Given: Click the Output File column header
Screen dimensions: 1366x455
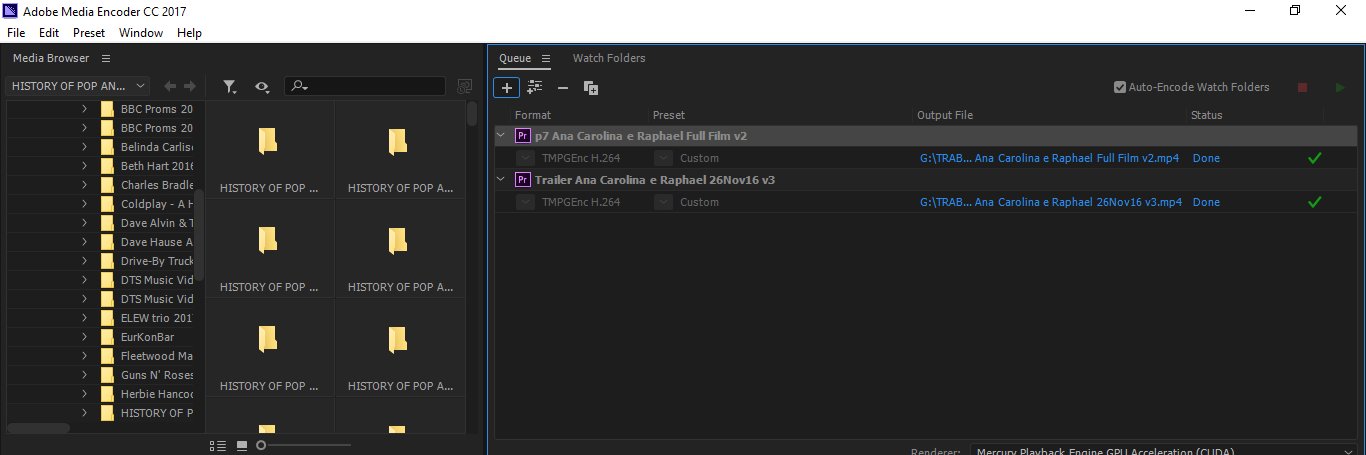Looking at the screenshot, I should (x=945, y=115).
